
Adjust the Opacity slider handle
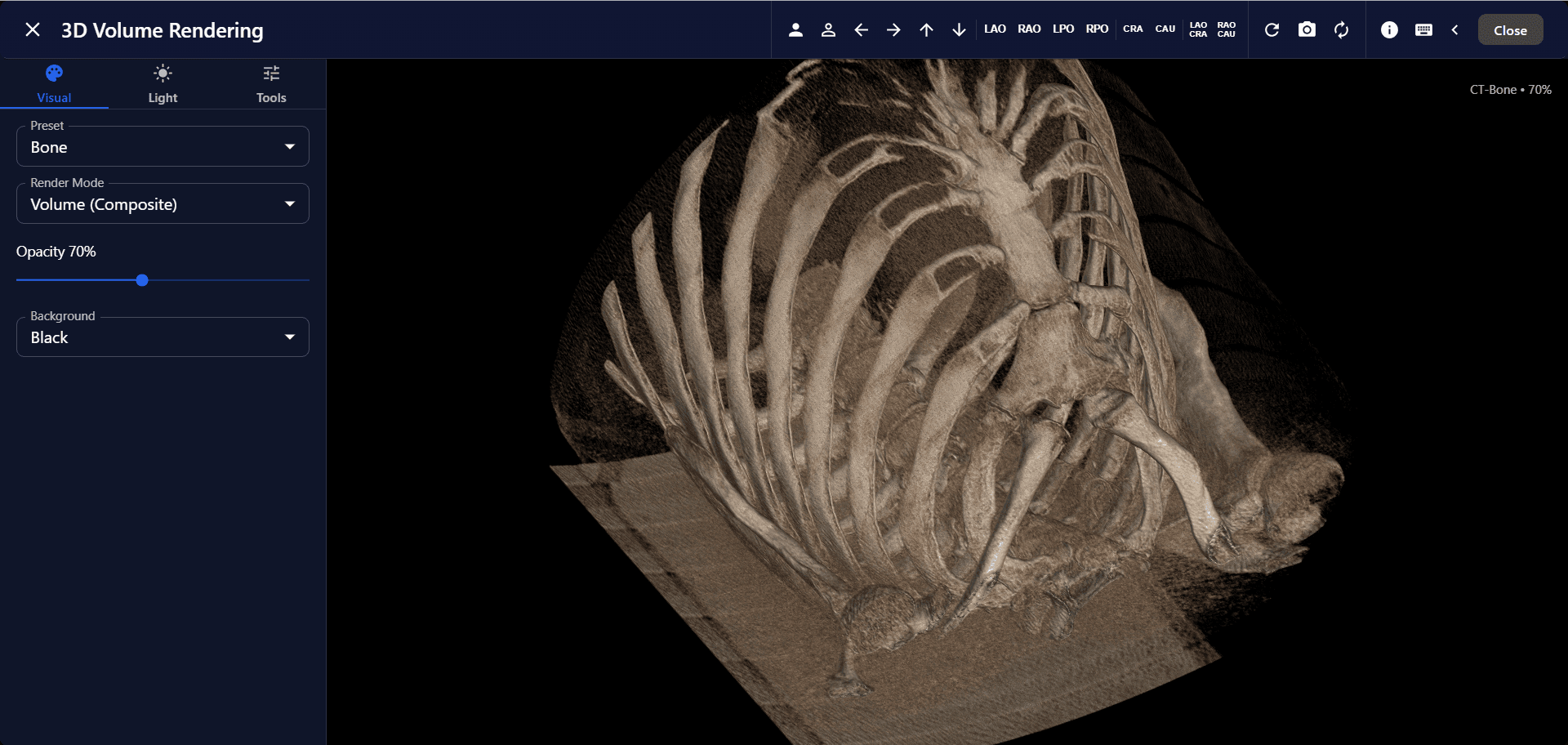tap(141, 280)
